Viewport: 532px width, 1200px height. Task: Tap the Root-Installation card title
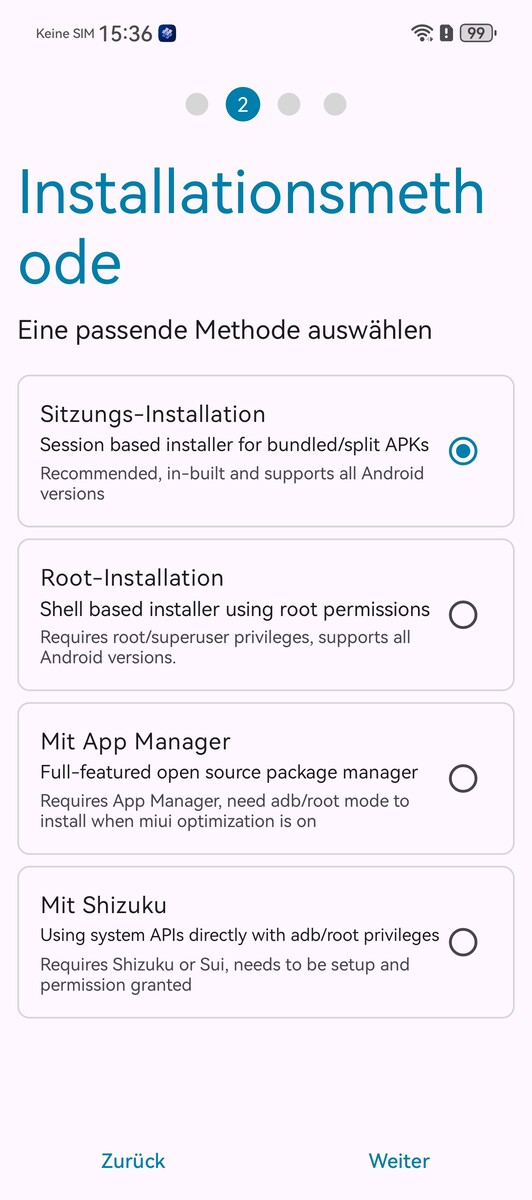(132, 578)
